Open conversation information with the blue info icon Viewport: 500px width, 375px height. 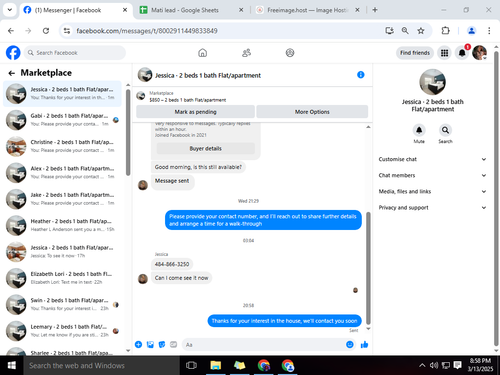pyautogui.click(x=361, y=75)
